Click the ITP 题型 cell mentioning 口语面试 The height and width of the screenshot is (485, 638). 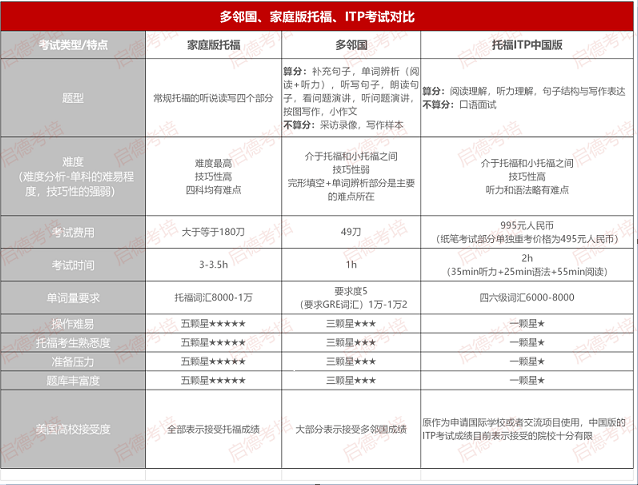[x=527, y=98]
